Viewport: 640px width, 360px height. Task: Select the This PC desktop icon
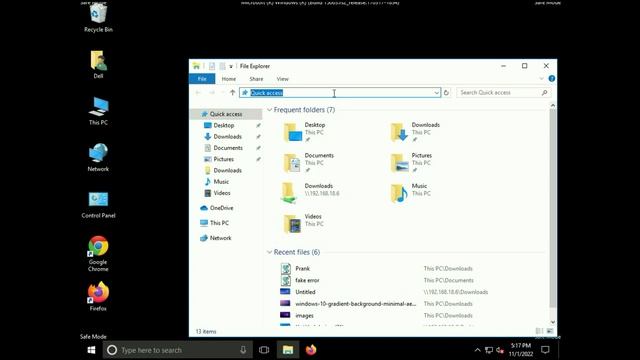tap(98, 111)
